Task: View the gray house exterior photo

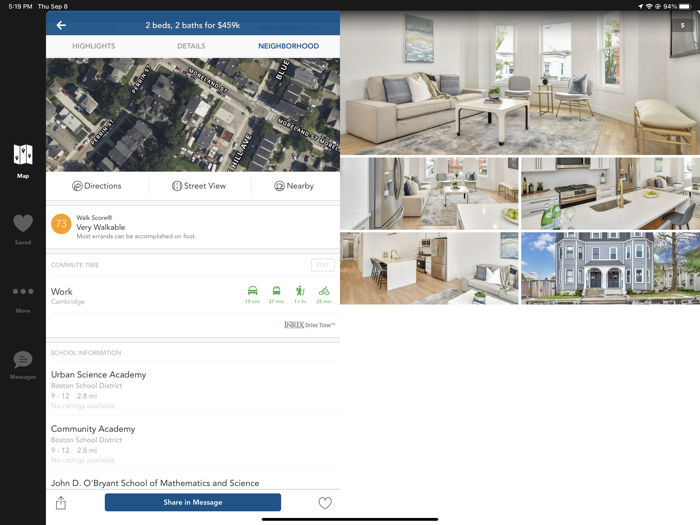Action: pos(610,268)
